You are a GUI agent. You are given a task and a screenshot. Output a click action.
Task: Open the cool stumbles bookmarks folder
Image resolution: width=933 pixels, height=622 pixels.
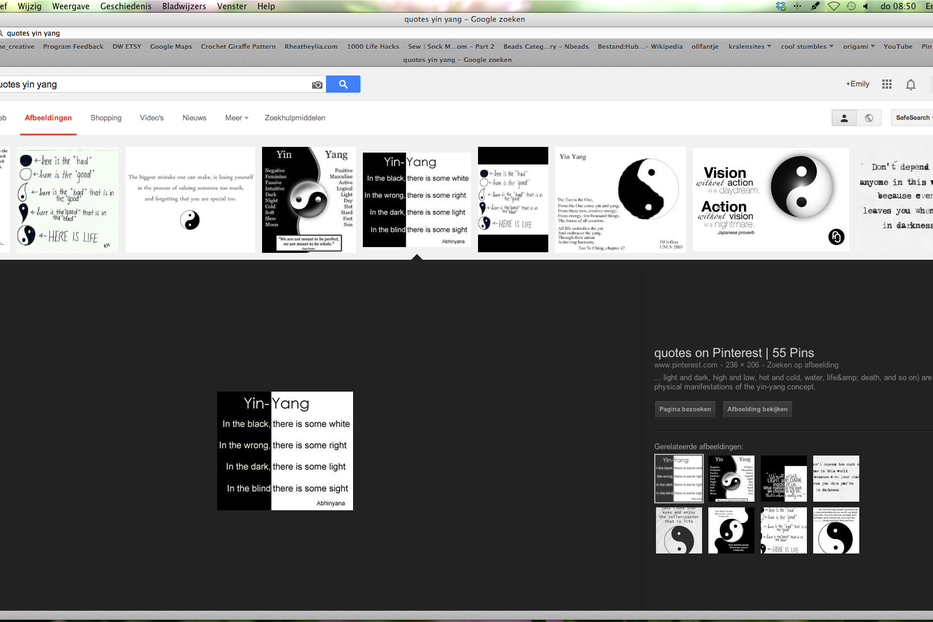(807, 46)
